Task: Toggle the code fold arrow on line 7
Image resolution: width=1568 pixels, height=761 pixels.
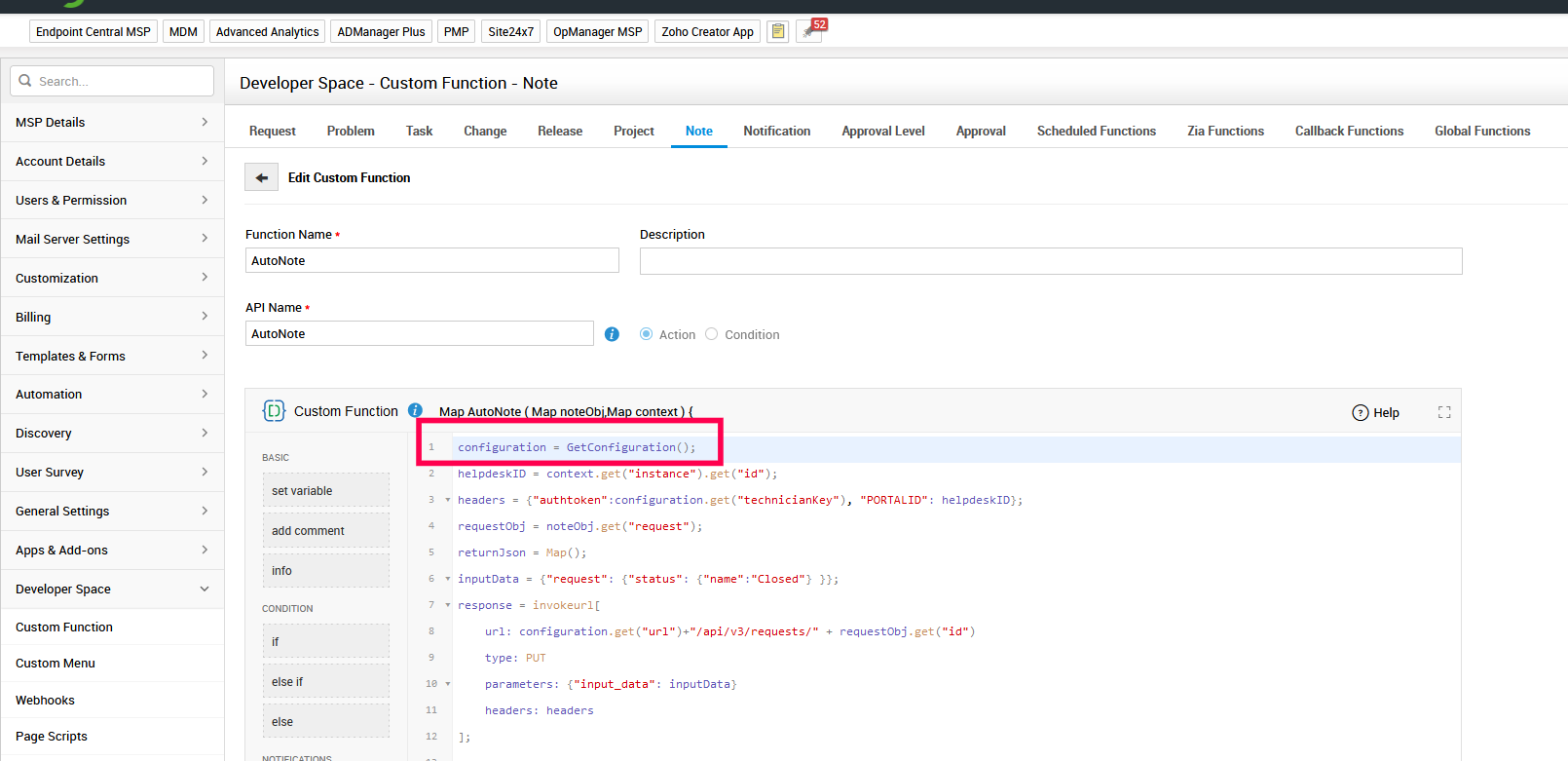Action: click(x=448, y=605)
